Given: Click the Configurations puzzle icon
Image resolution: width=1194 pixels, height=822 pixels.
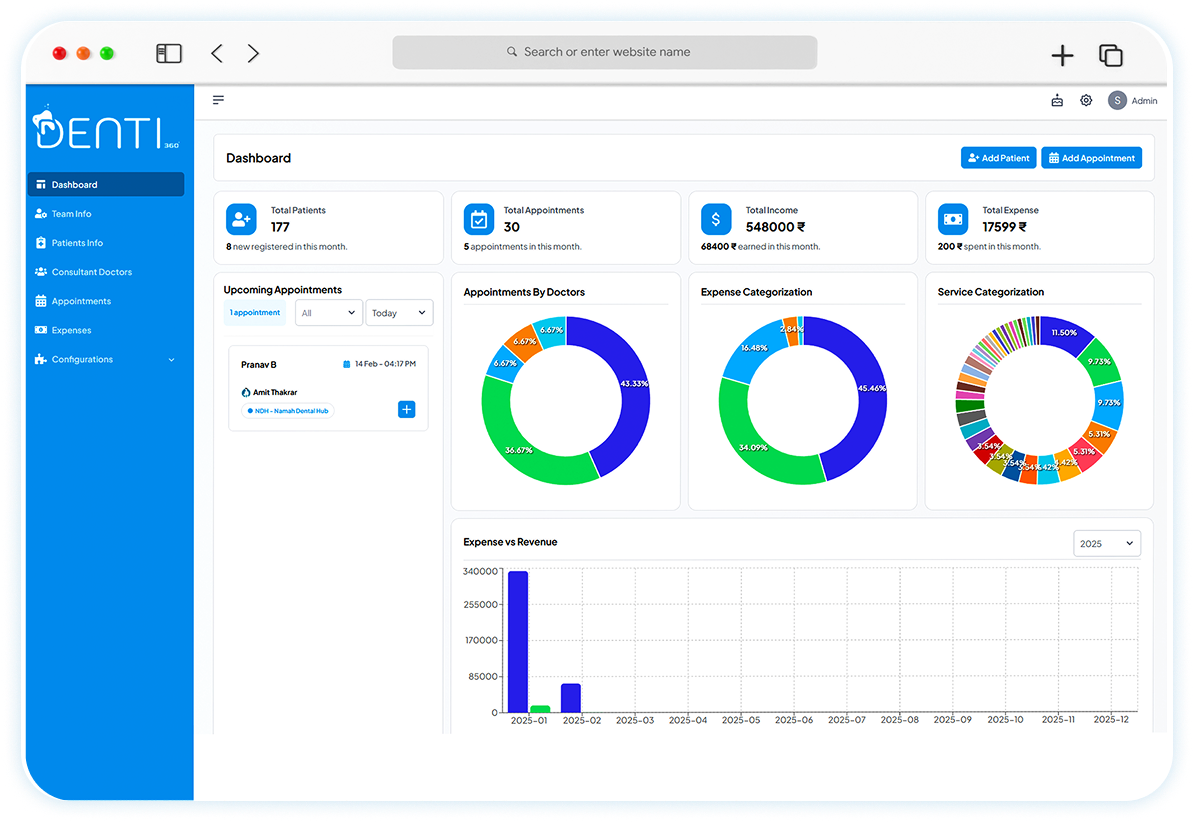Looking at the screenshot, I should coord(40,359).
